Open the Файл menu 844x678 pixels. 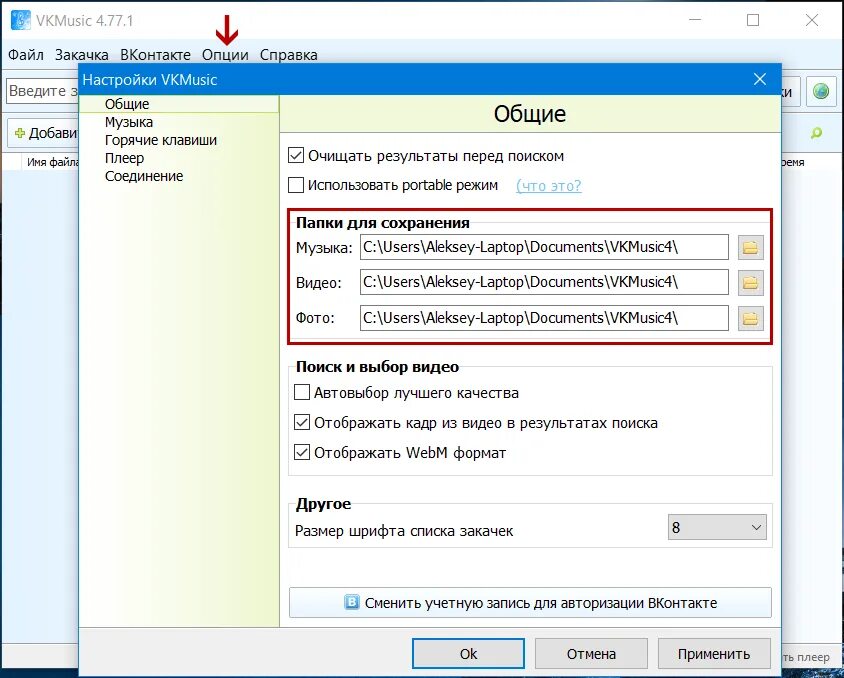click(26, 54)
